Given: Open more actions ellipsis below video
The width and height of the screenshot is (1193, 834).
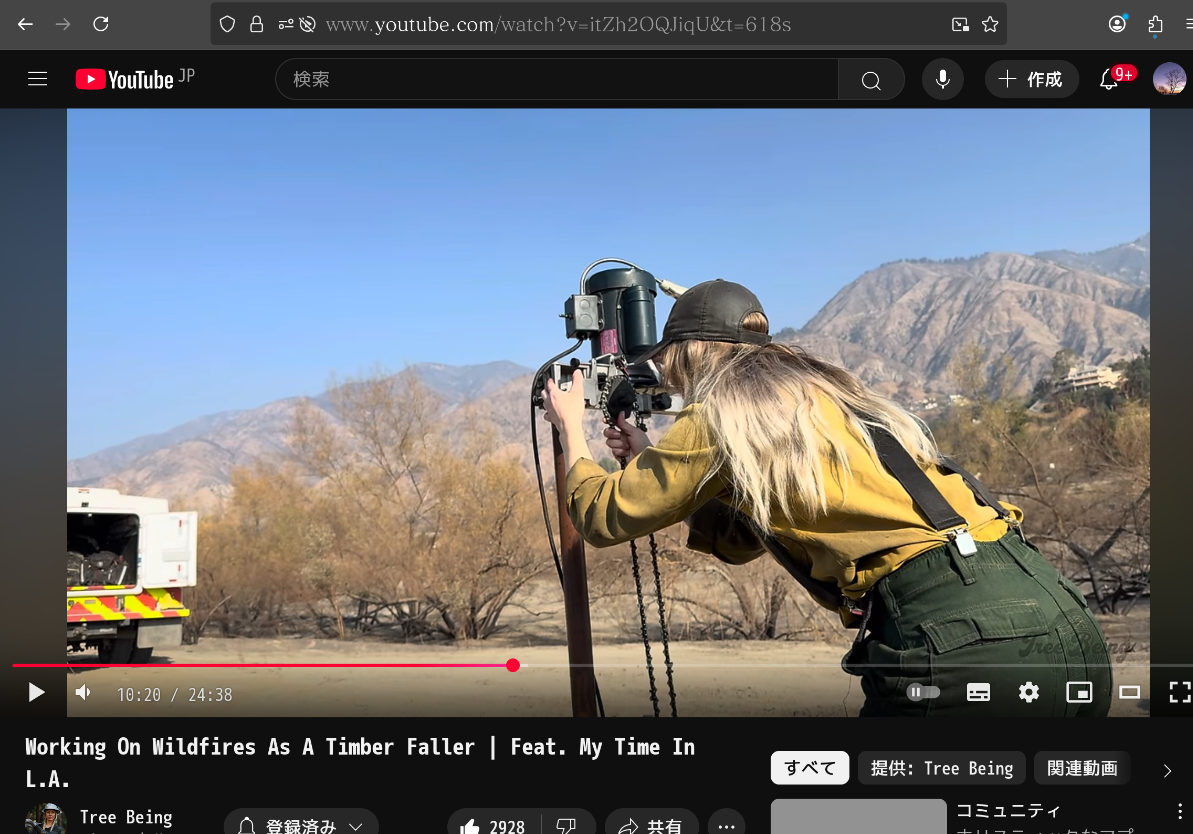Looking at the screenshot, I should (726, 825).
